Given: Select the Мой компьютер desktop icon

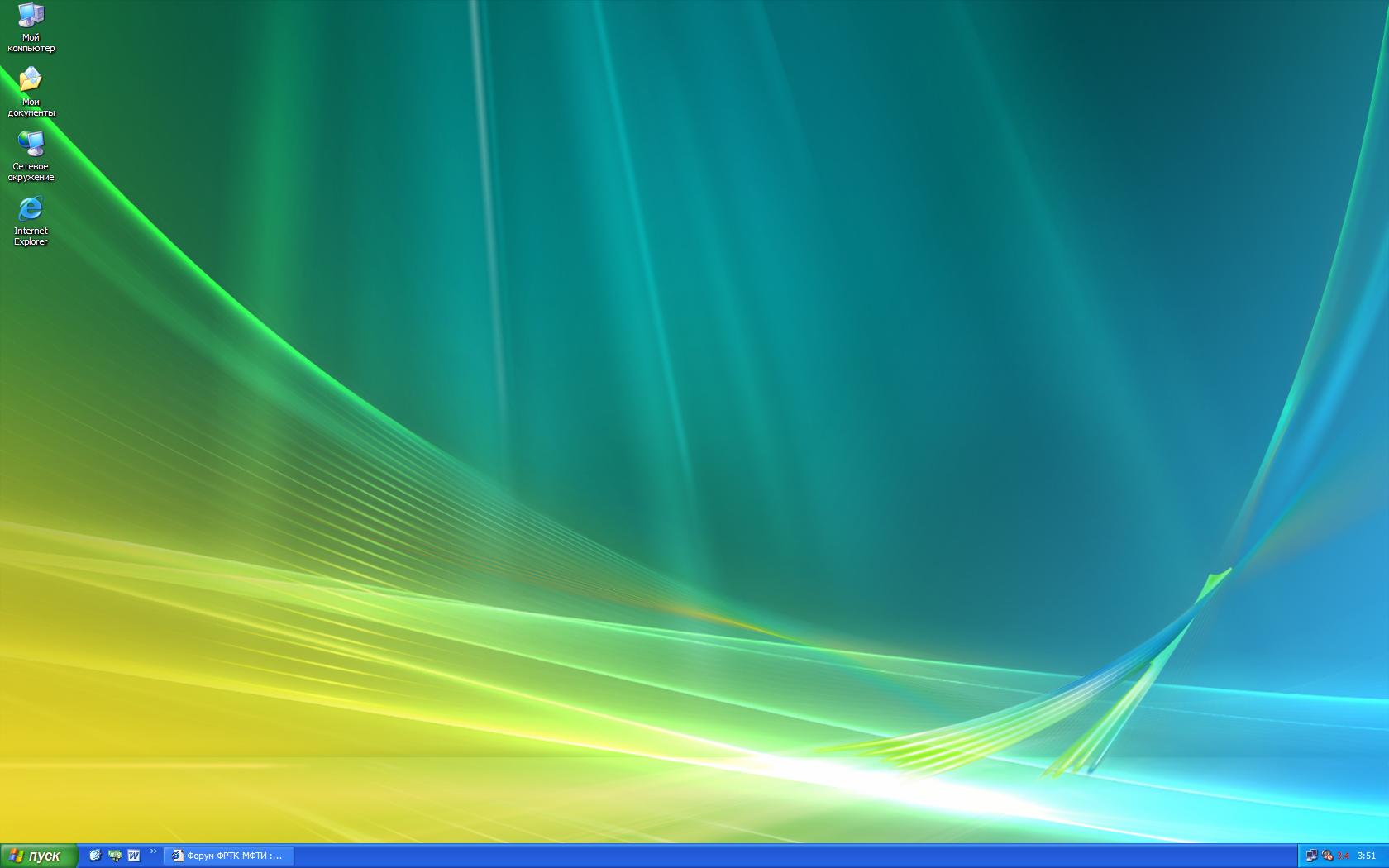Looking at the screenshot, I should (31, 27).
